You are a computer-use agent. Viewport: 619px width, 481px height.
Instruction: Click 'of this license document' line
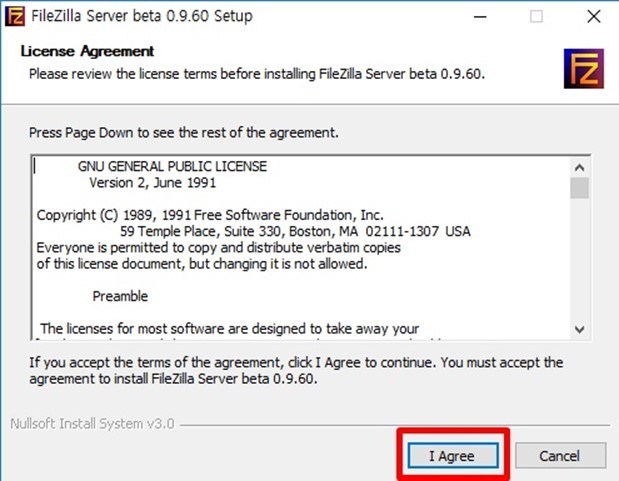click(x=202, y=264)
